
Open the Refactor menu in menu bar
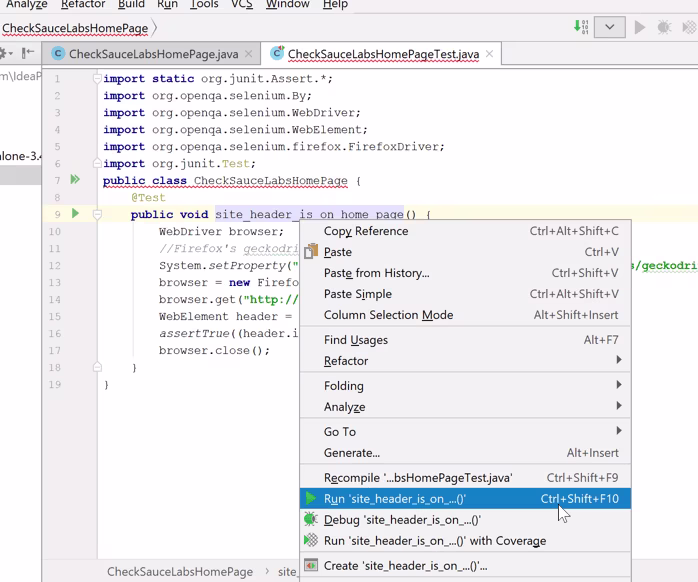83,4
